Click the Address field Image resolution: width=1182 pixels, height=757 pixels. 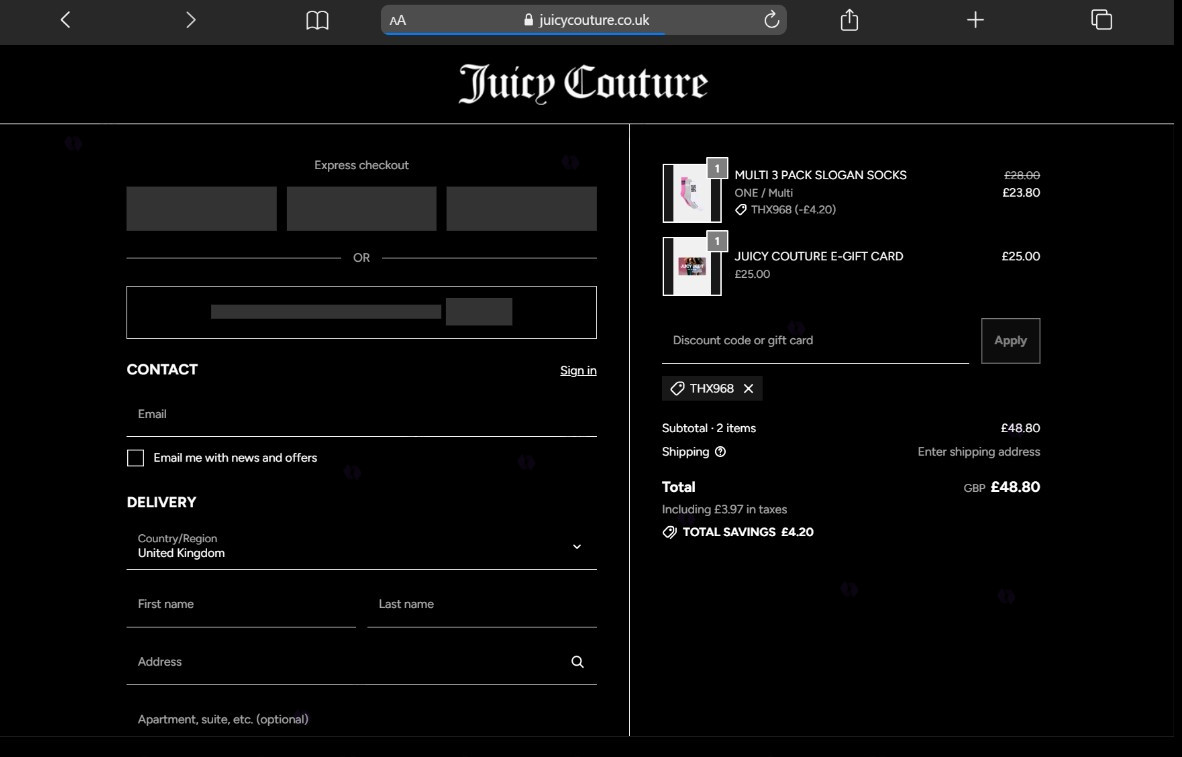(x=361, y=662)
